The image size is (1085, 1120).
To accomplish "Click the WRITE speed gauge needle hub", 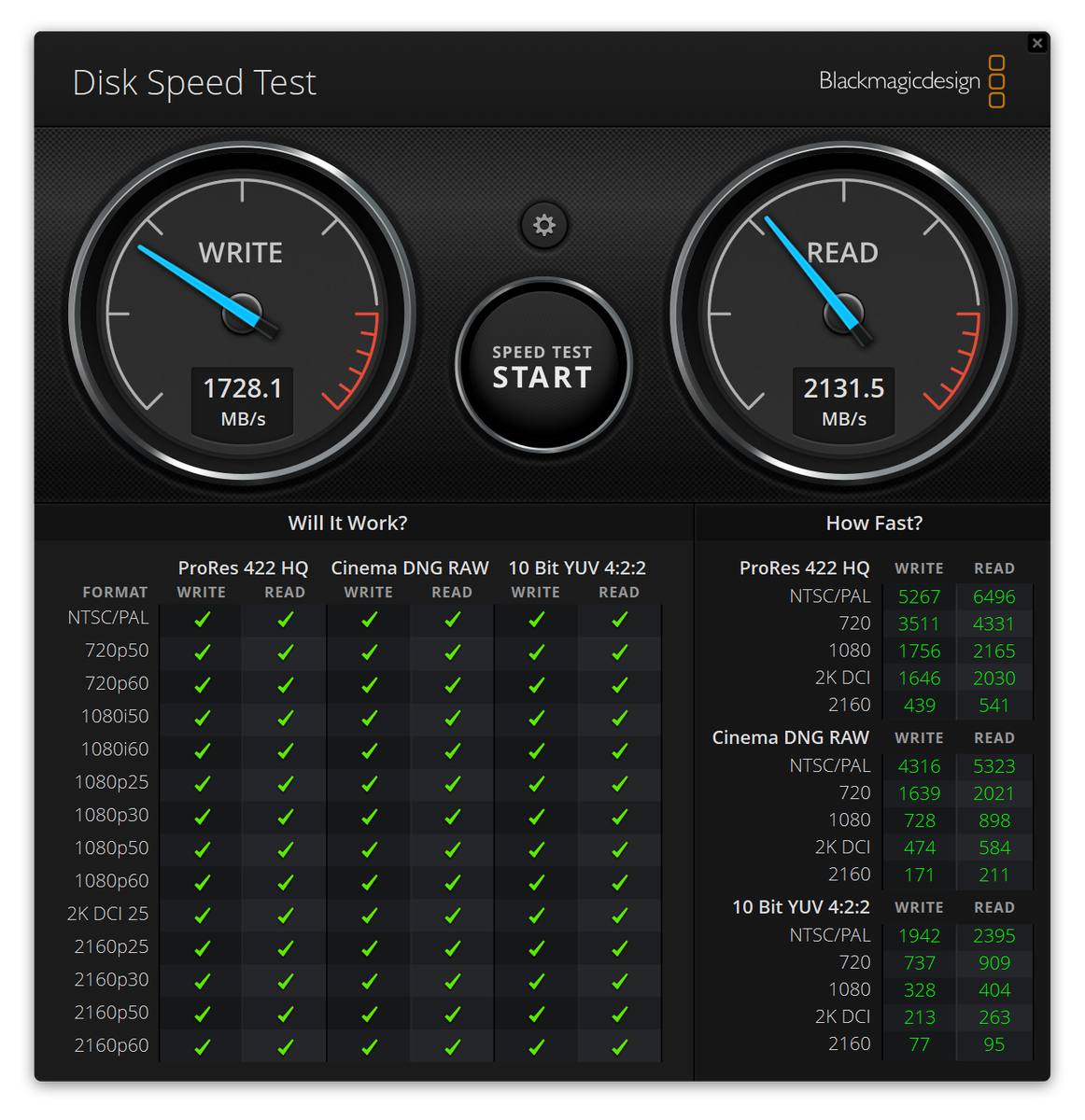I will [242, 313].
